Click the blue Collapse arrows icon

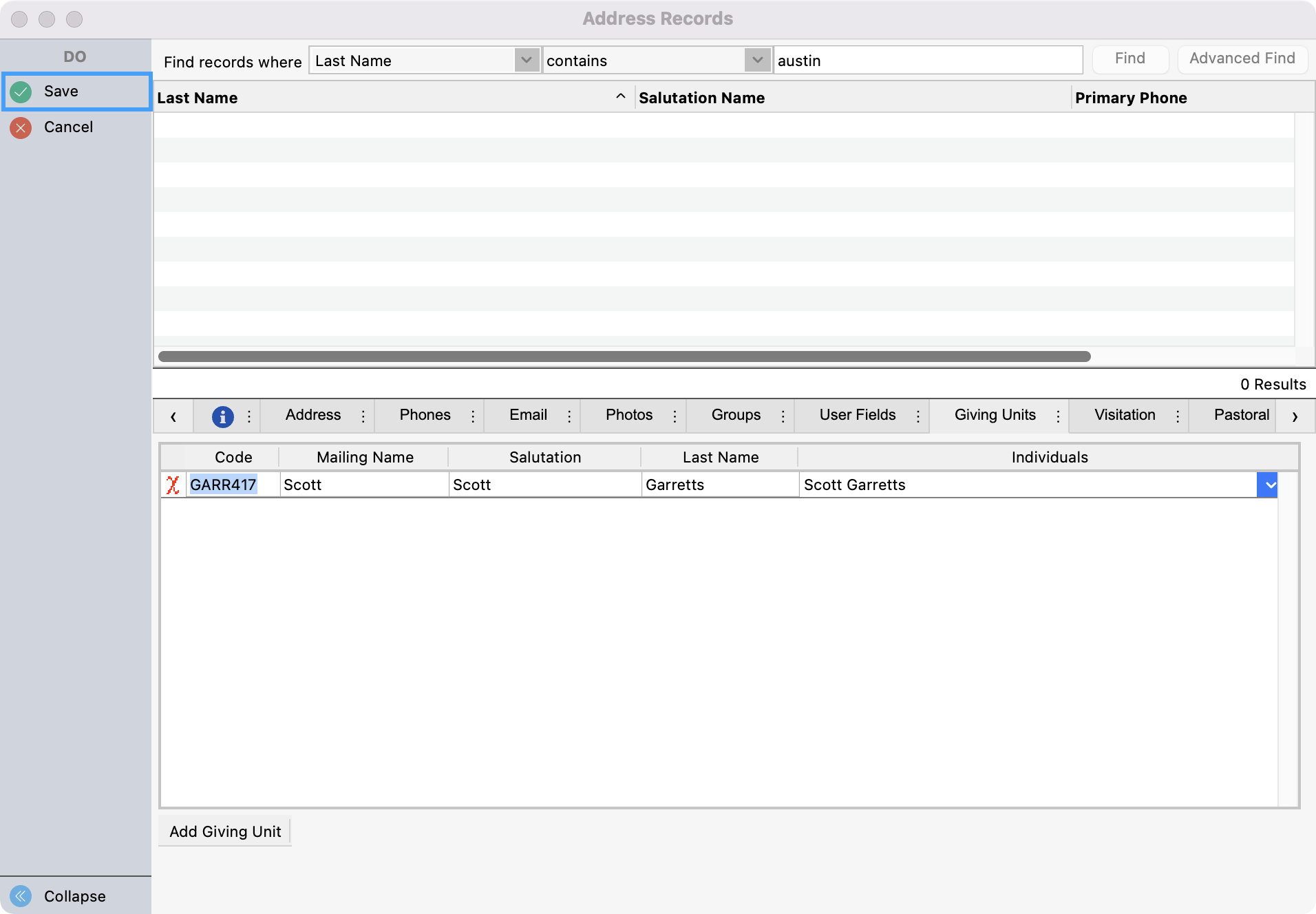pyautogui.click(x=21, y=895)
